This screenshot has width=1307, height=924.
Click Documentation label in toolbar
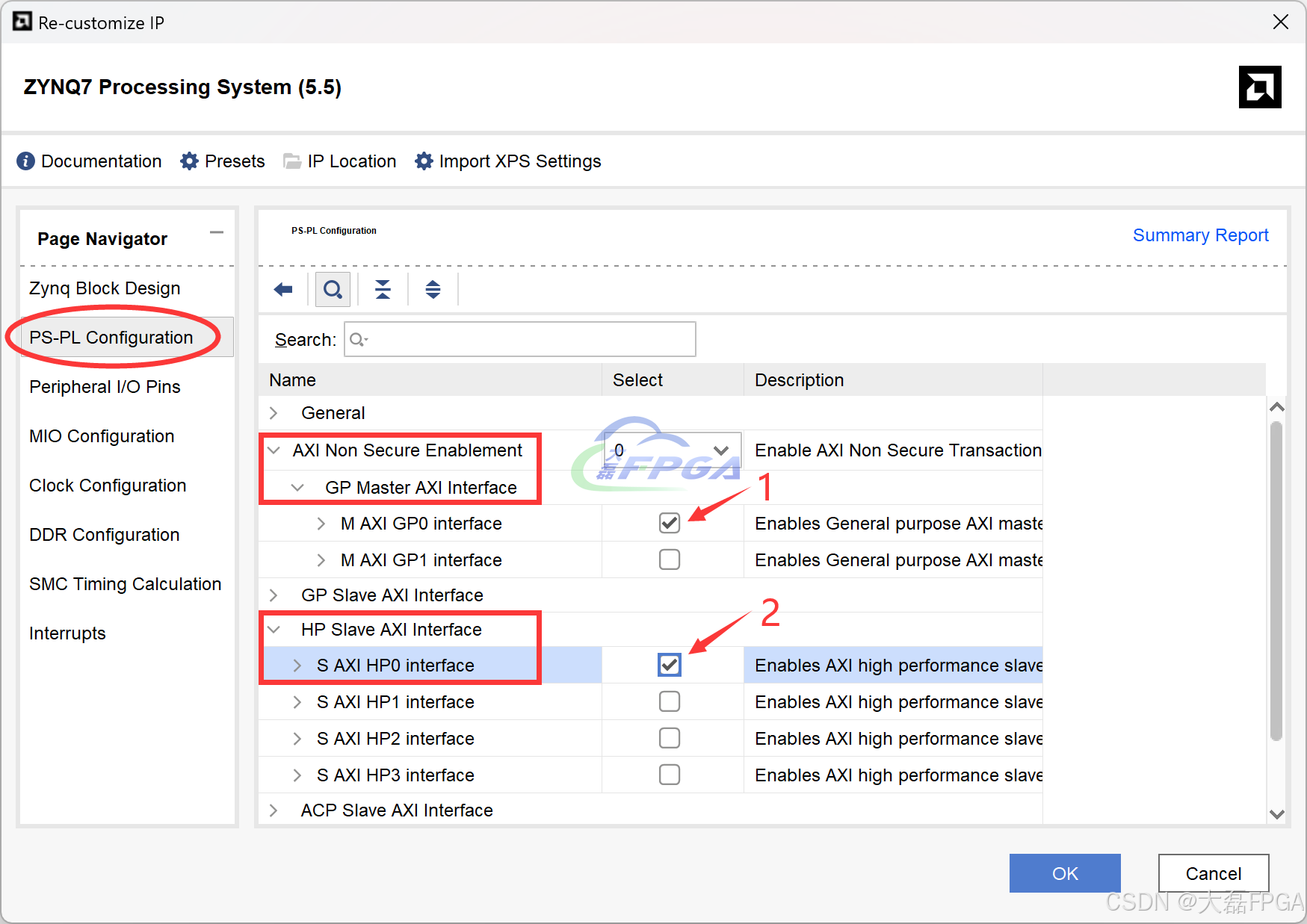[102, 161]
